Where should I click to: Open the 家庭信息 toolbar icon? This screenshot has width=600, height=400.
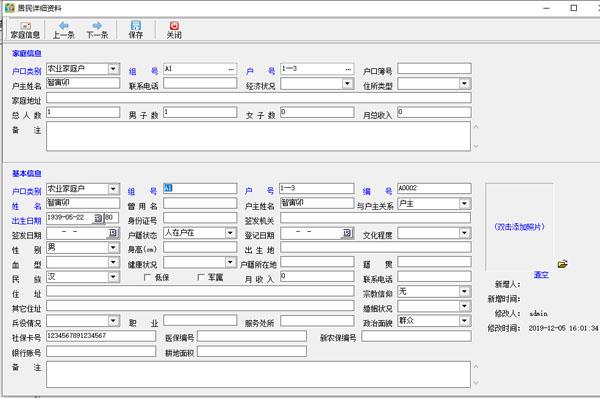pos(25,31)
